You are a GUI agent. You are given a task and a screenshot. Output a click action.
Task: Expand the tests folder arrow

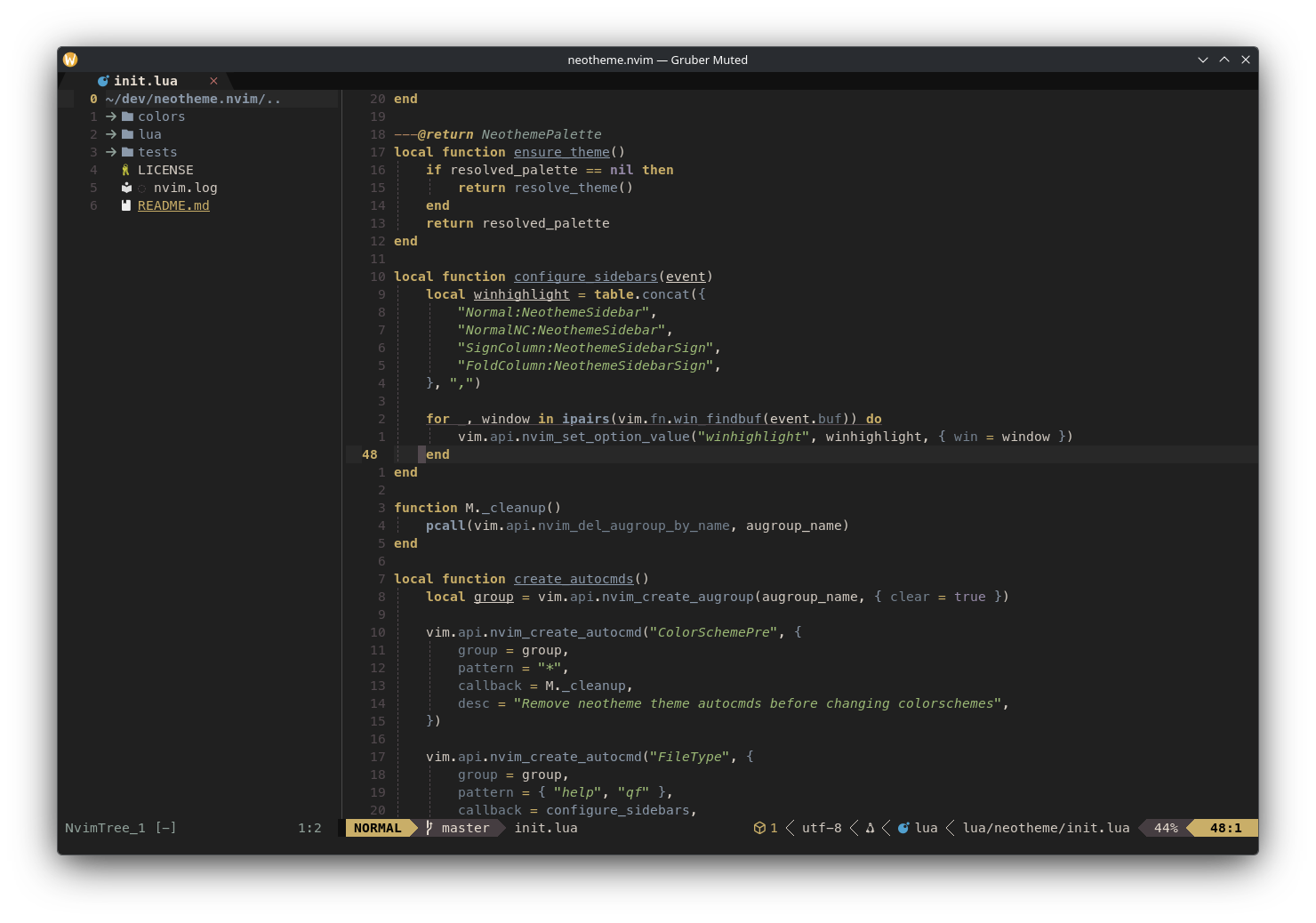click(x=111, y=152)
